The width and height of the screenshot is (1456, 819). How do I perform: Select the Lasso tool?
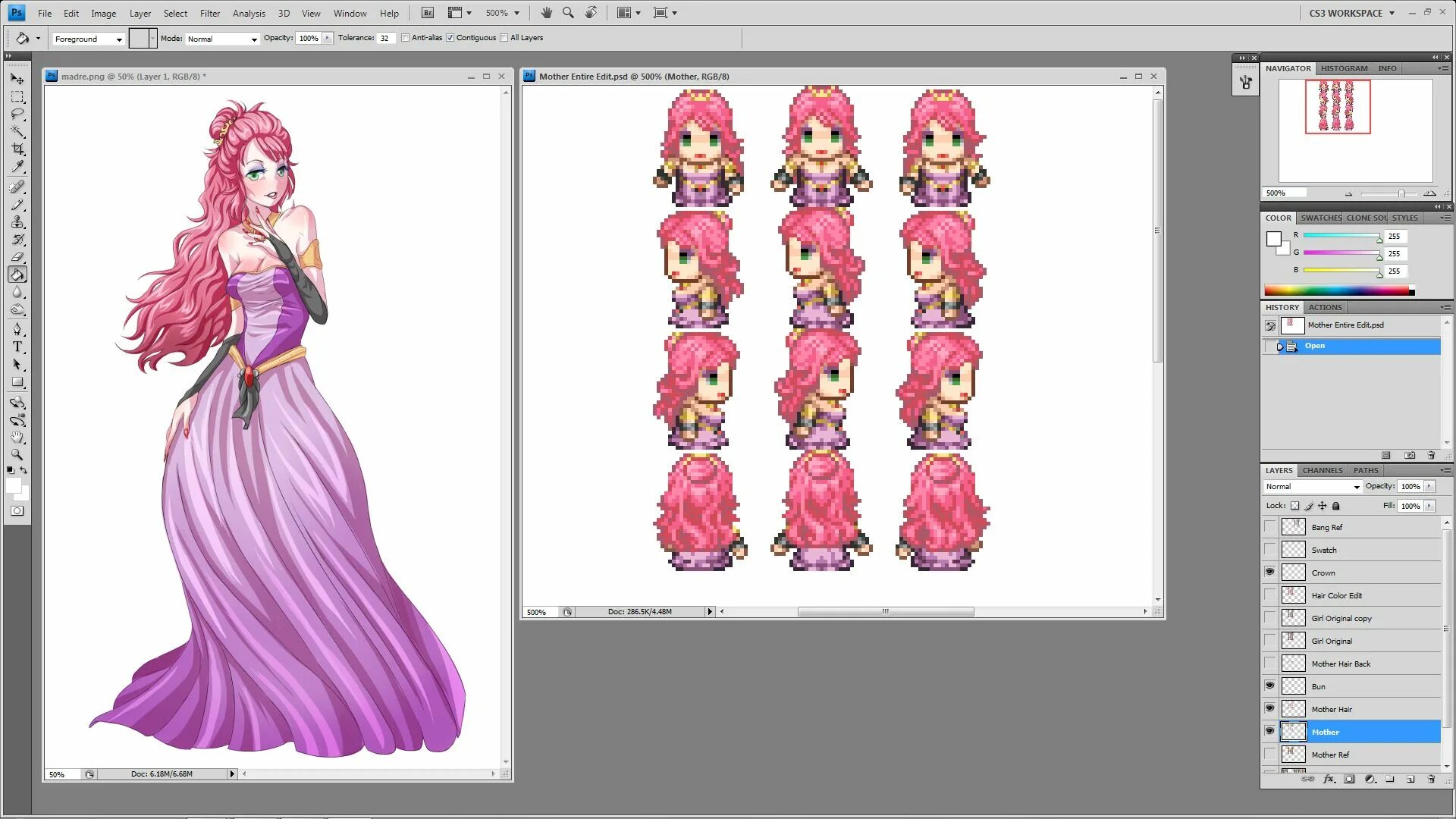point(17,115)
